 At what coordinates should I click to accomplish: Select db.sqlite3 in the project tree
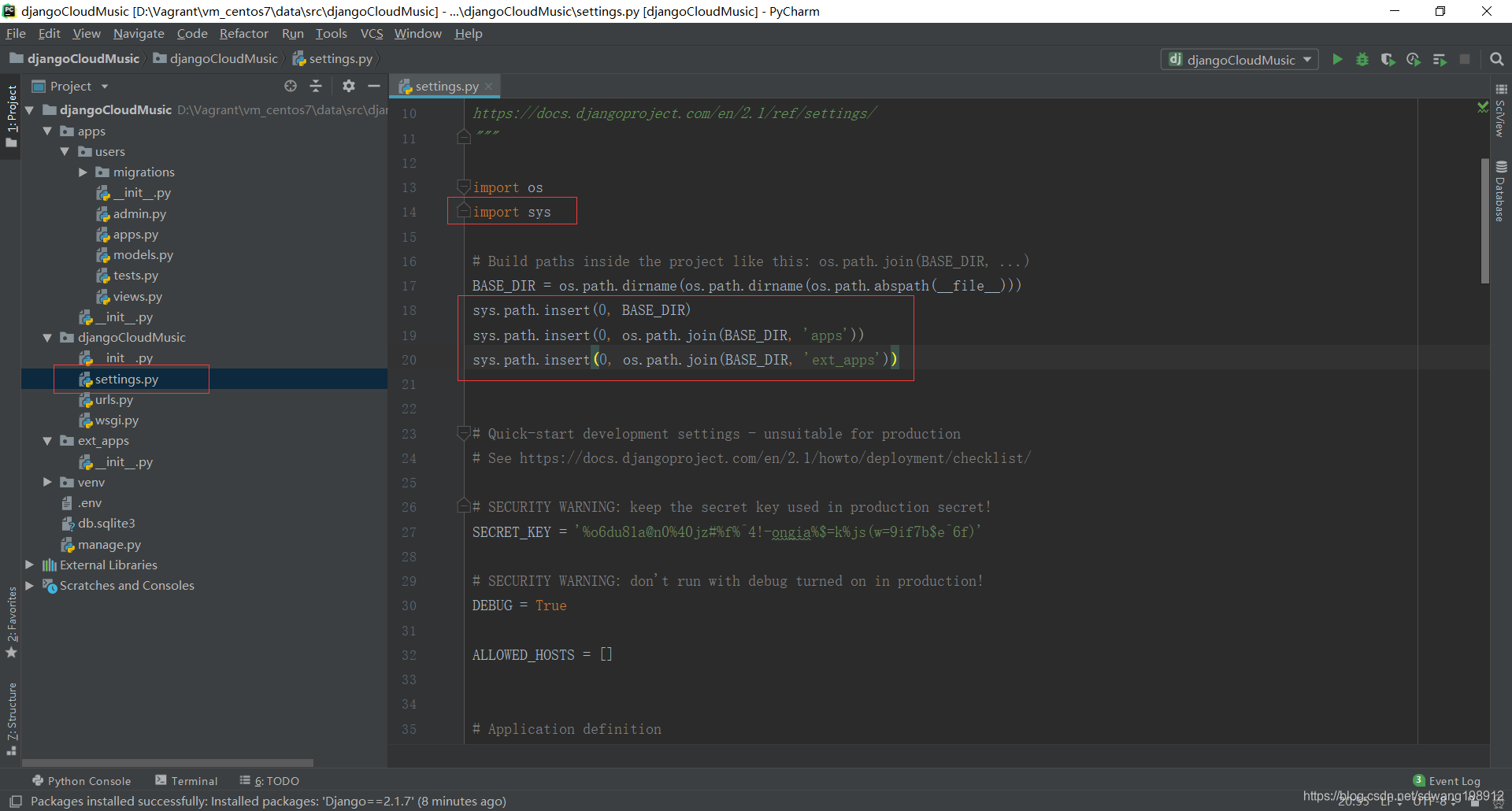106,523
